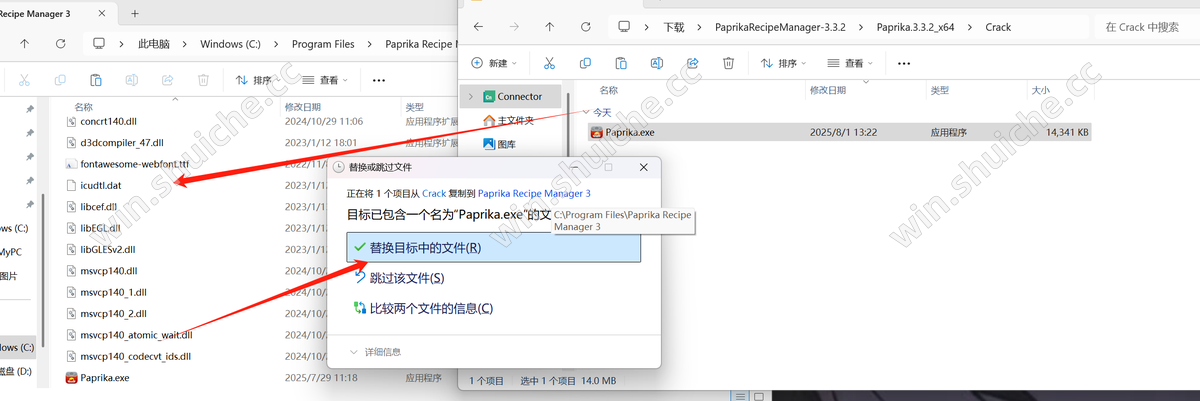The image size is (1200, 401).
Task: Select msvcp140.dll file
Action: coord(109,271)
